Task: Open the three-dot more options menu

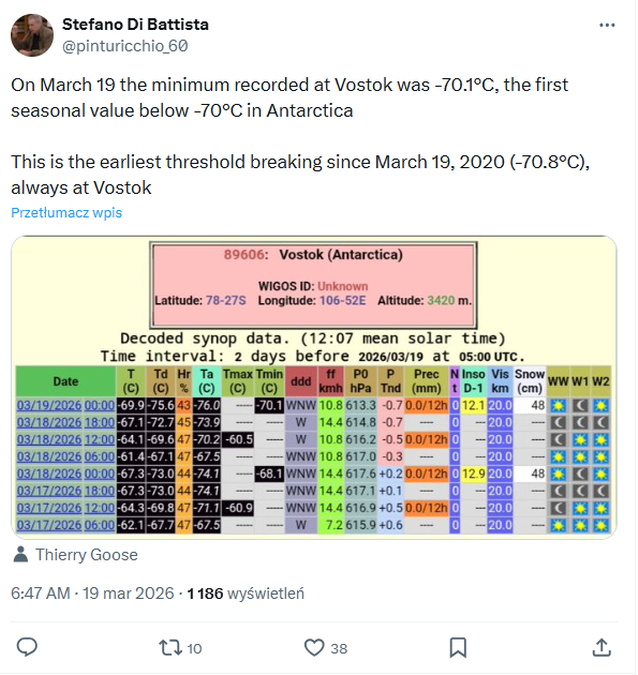Action: coord(602,25)
